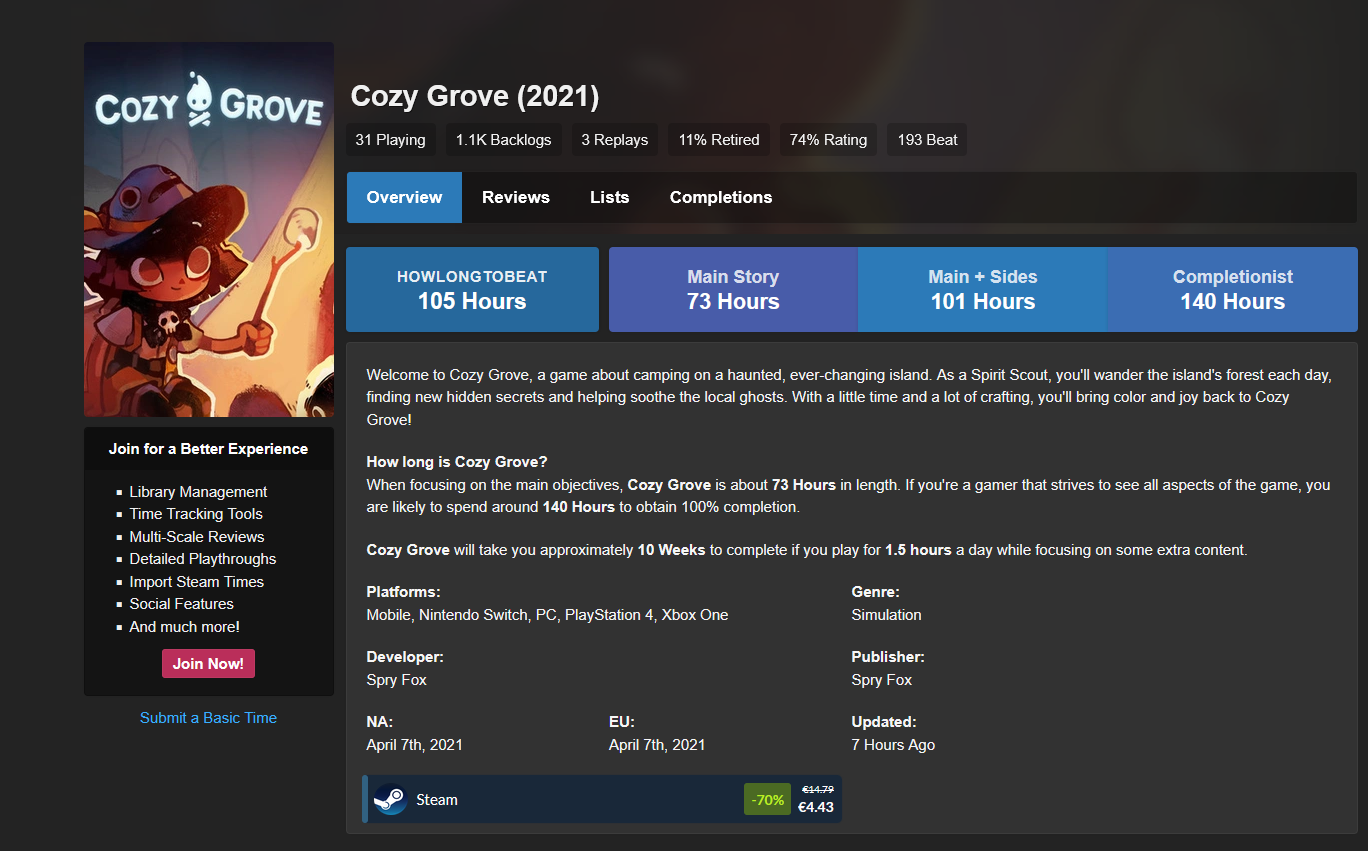Click the Spry Fox publisher name
Image resolution: width=1368 pixels, height=851 pixels.
coord(882,680)
